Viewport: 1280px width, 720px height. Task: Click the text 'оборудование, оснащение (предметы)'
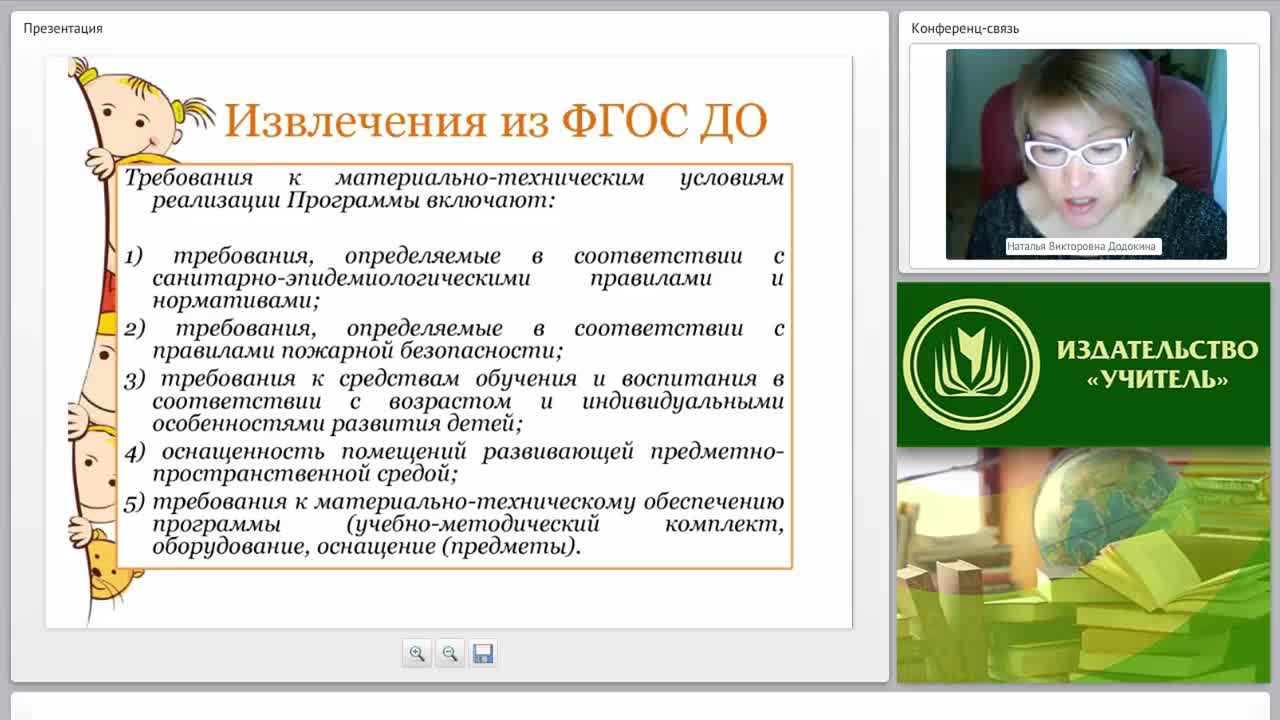coord(366,547)
